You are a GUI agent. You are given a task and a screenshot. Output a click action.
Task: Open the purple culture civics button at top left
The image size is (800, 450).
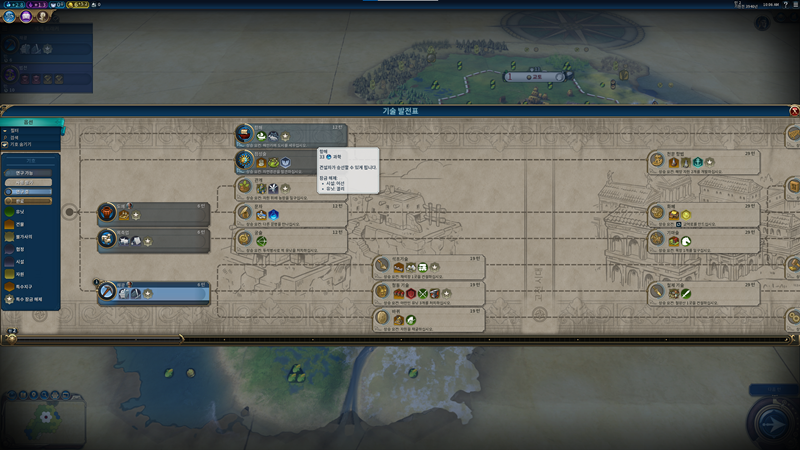click(26, 16)
